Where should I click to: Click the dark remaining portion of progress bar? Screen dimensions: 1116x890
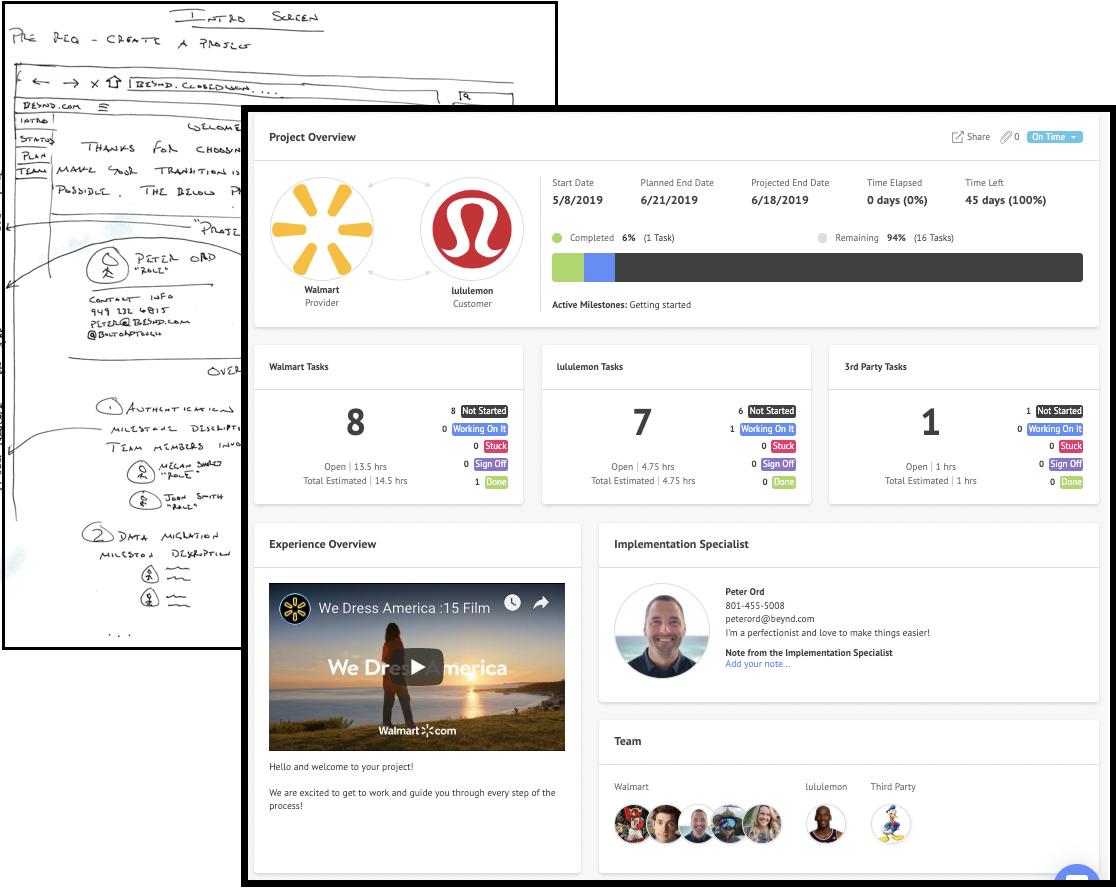(848, 267)
